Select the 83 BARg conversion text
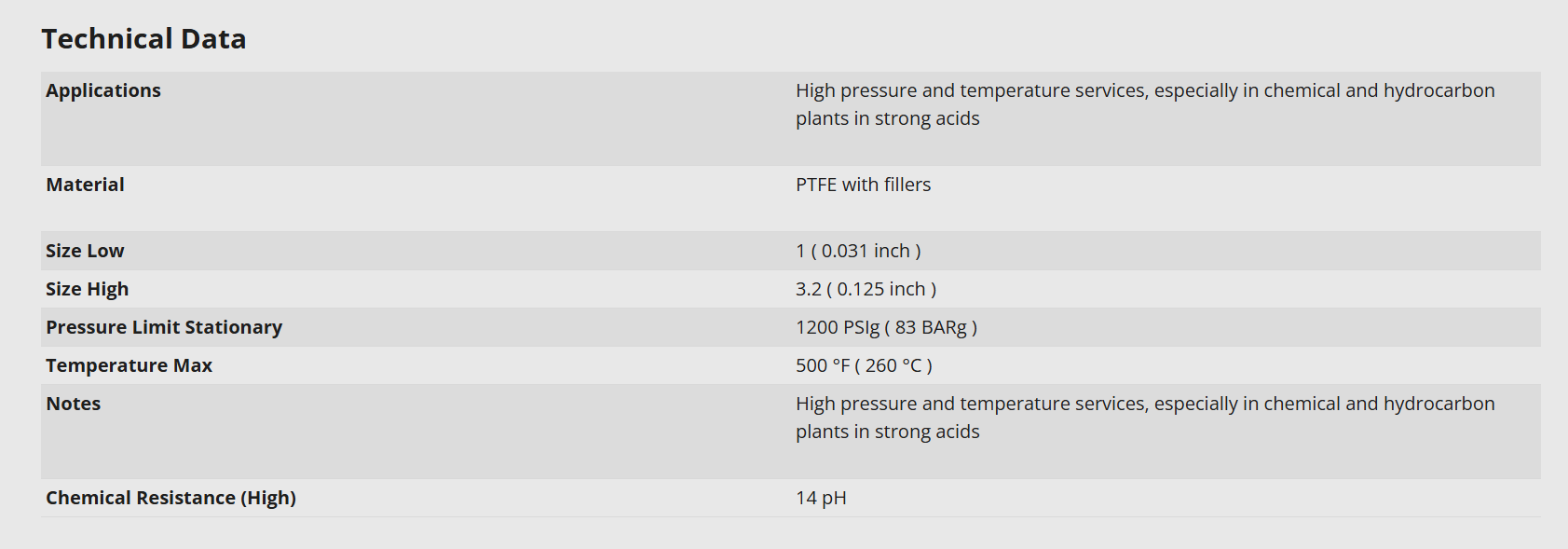1568x549 pixels. pyautogui.click(x=931, y=327)
